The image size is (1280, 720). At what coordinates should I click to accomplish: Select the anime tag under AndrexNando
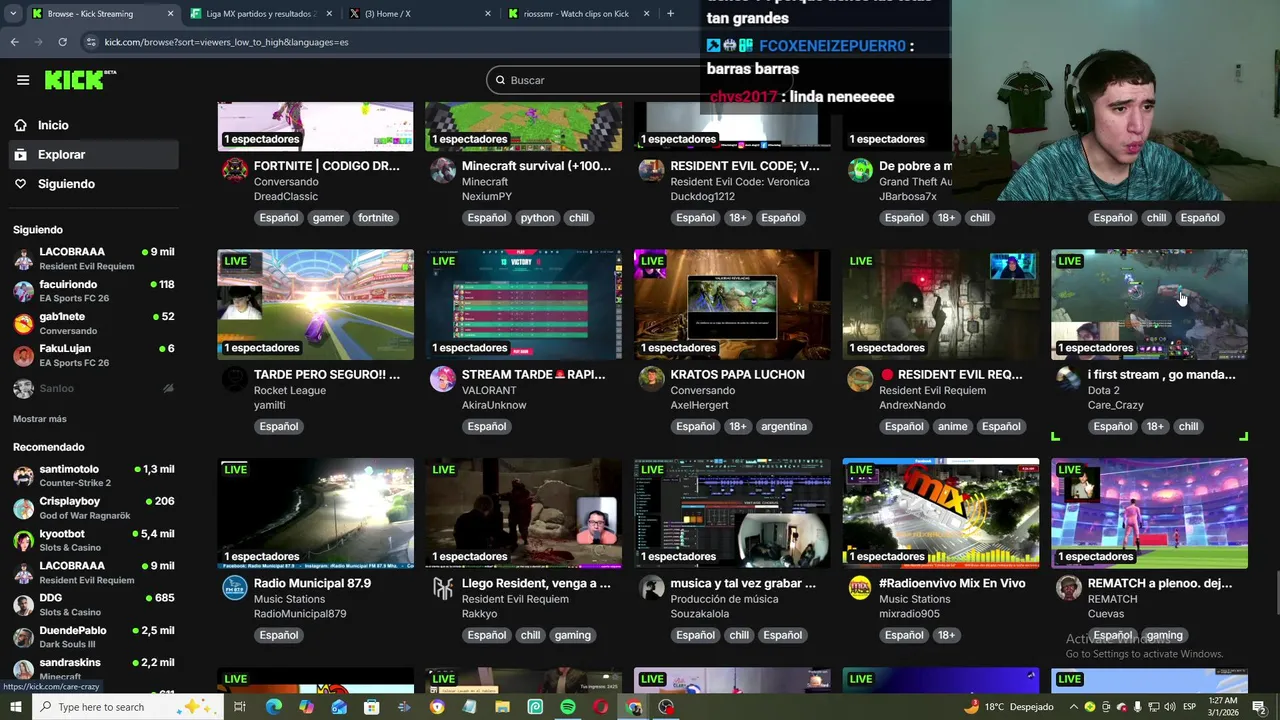[952, 427]
